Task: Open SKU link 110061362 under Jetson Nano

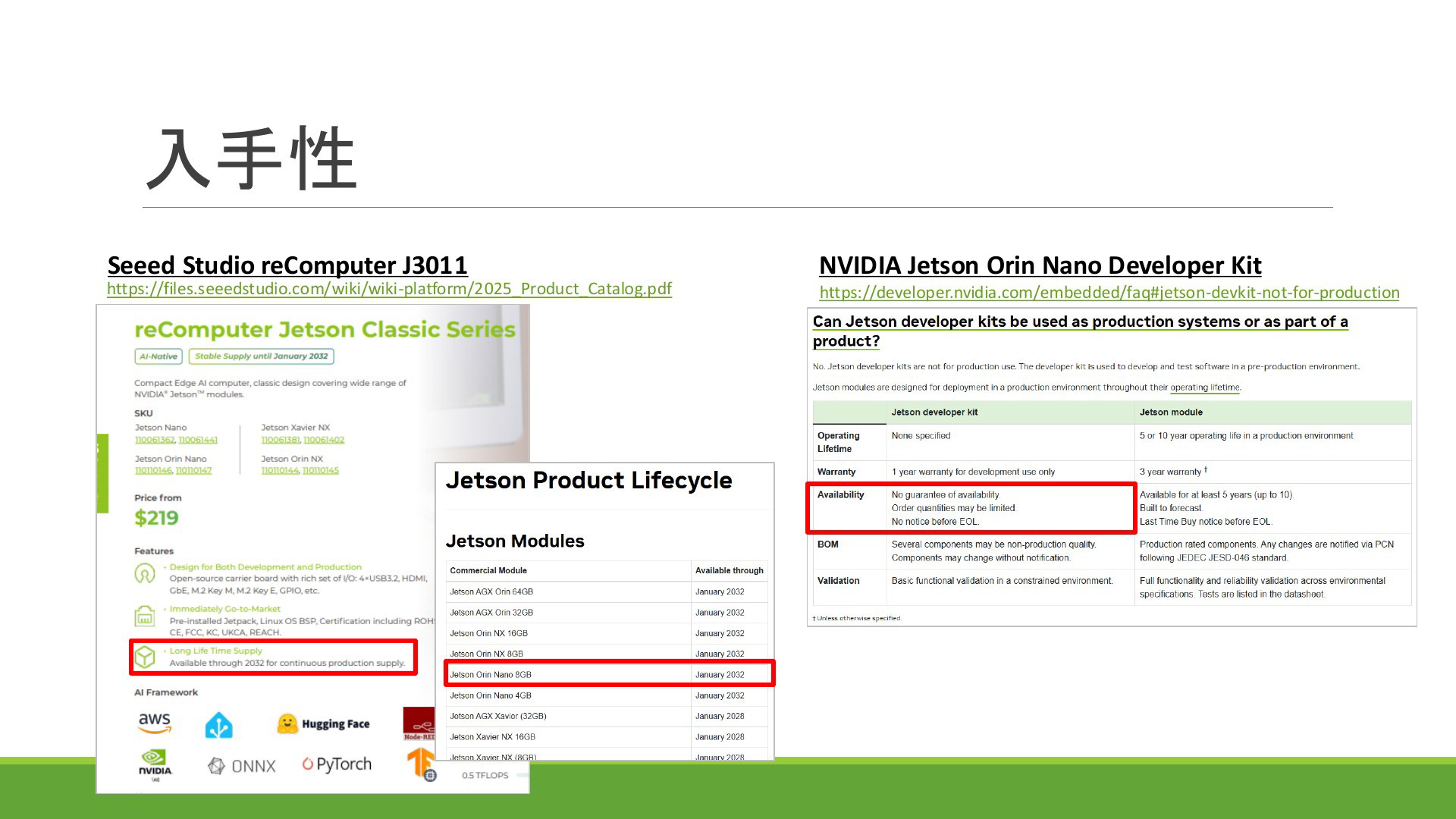Action: click(x=155, y=440)
